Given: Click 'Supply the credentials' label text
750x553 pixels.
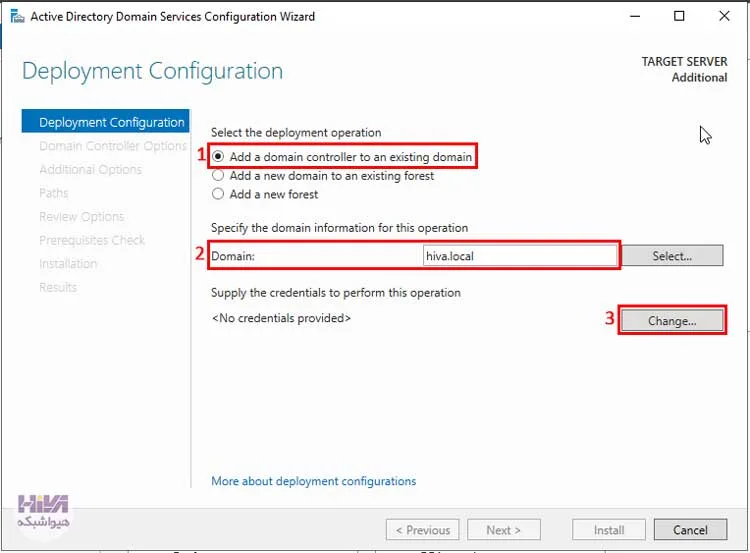Looking at the screenshot, I should coord(336,292).
